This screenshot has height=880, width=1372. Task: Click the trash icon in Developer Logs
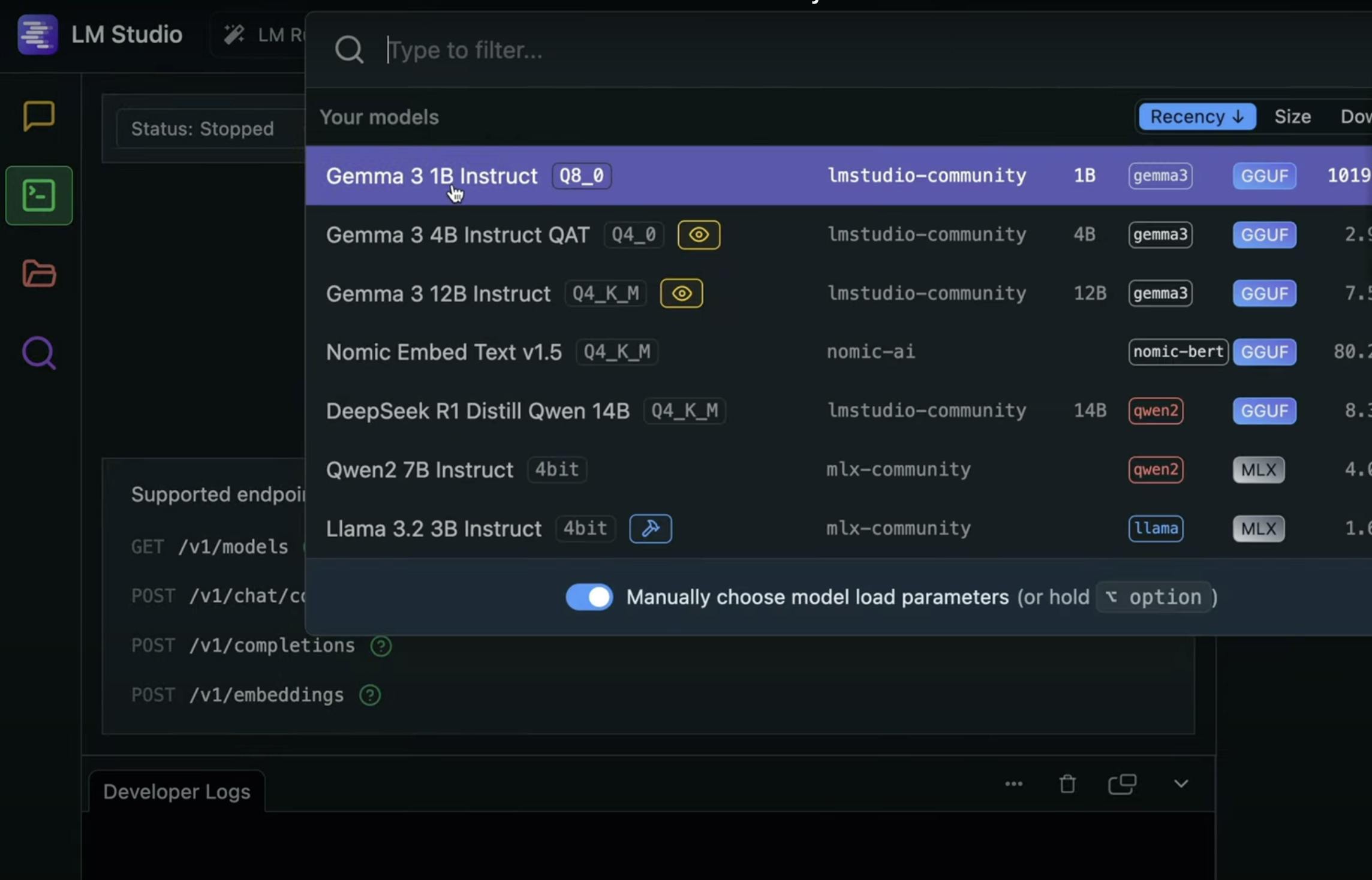[x=1067, y=784]
